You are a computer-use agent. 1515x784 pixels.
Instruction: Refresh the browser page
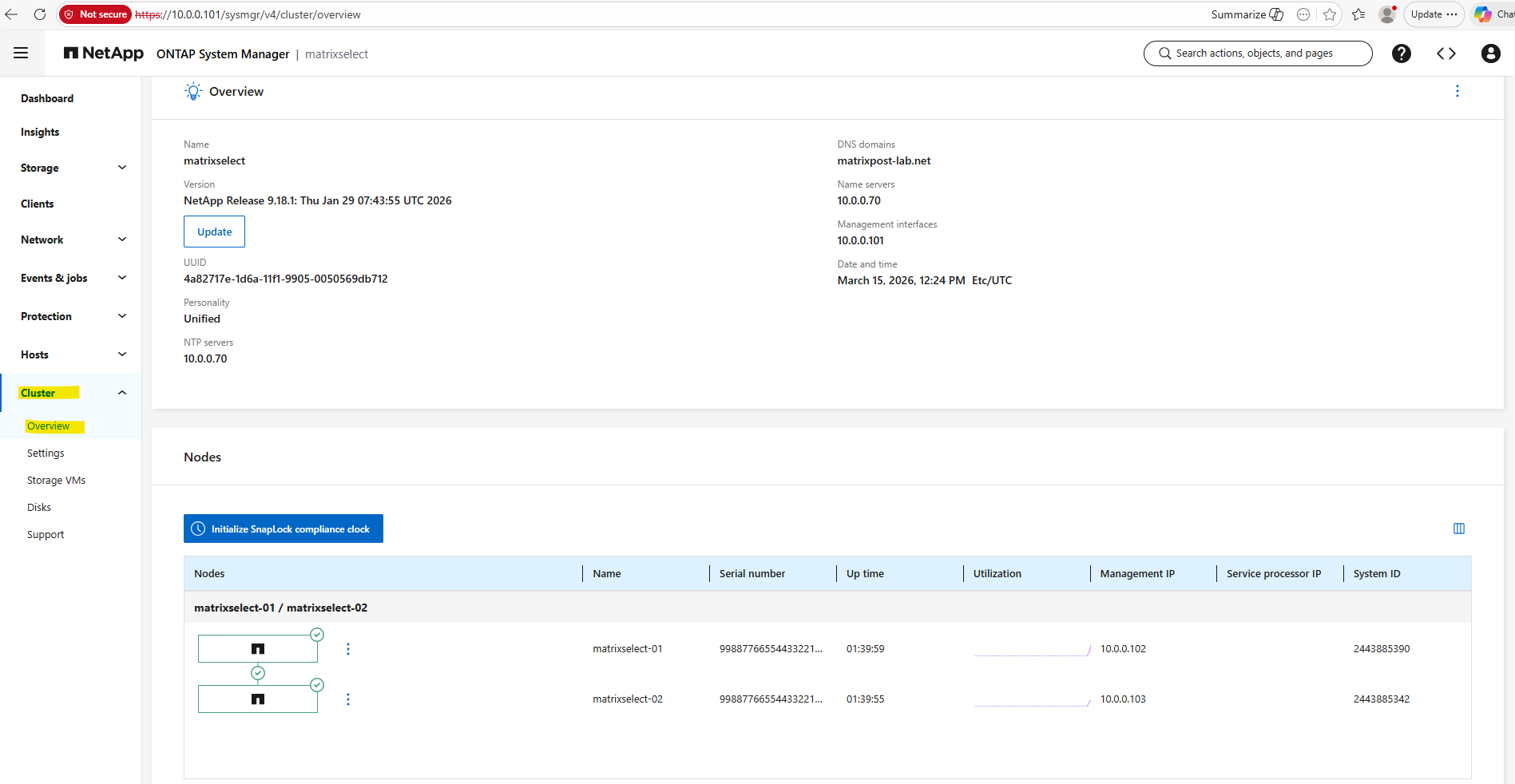click(x=40, y=14)
